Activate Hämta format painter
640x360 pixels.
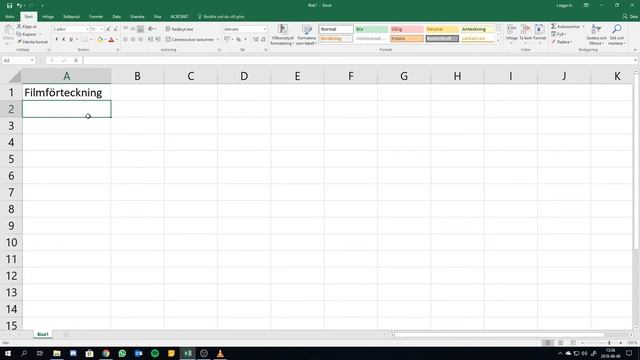point(32,42)
